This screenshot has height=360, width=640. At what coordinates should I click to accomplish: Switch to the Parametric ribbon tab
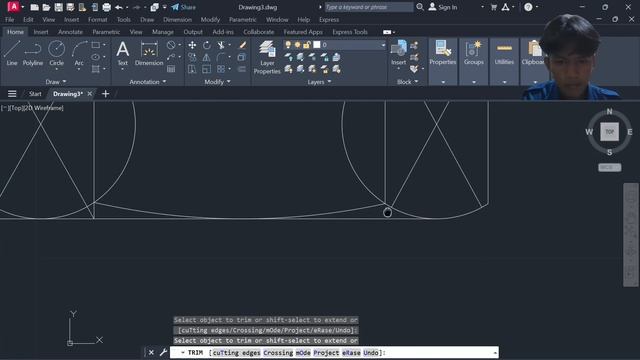pyautogui.click(x=106, y=32)
